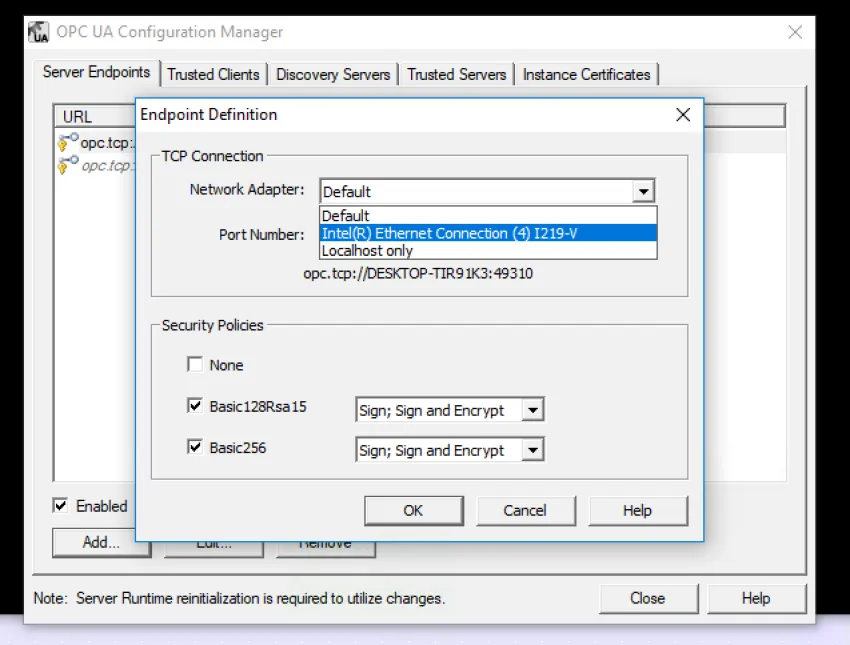Choose Default in the adapter list
The width and height of the screenshot is (850, 645).
(488, 216)
